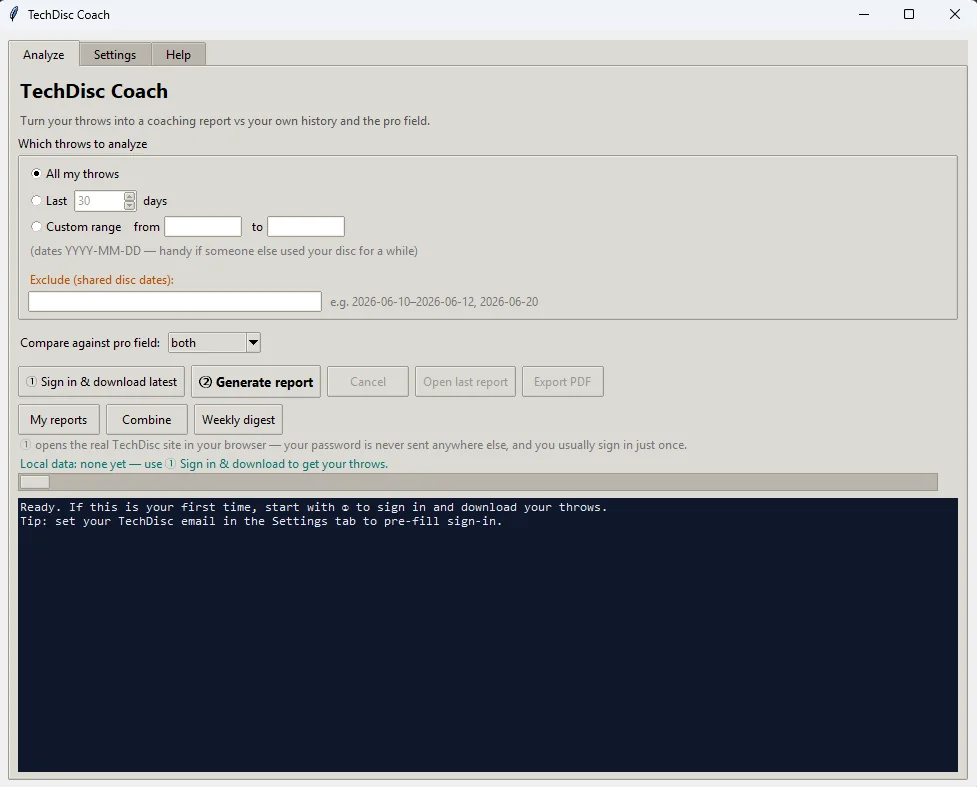
Task: Click the 'Which throws to analyze' group label
Action: (83, 143)
